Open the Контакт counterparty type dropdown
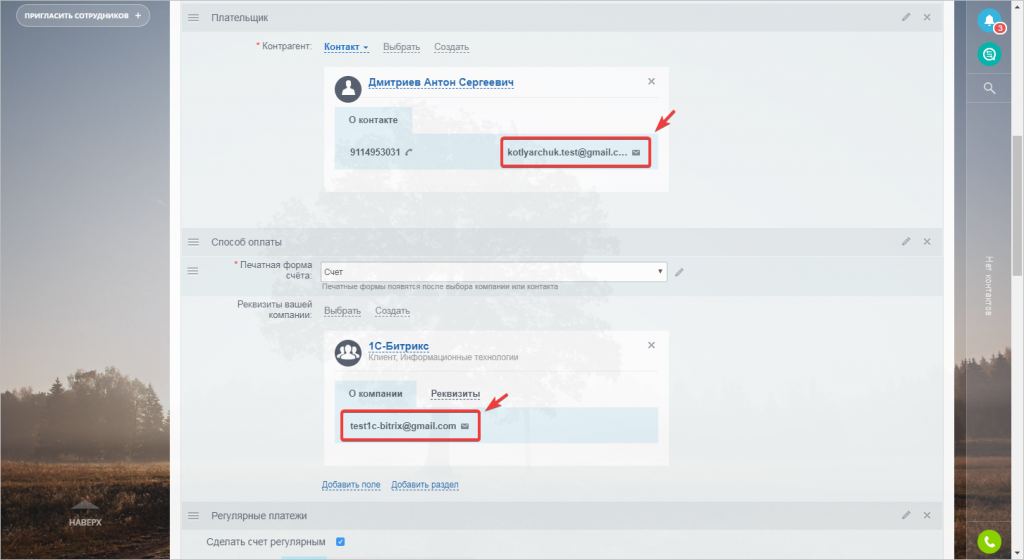Screen dimensions: 1024x560 click(346, 47)
